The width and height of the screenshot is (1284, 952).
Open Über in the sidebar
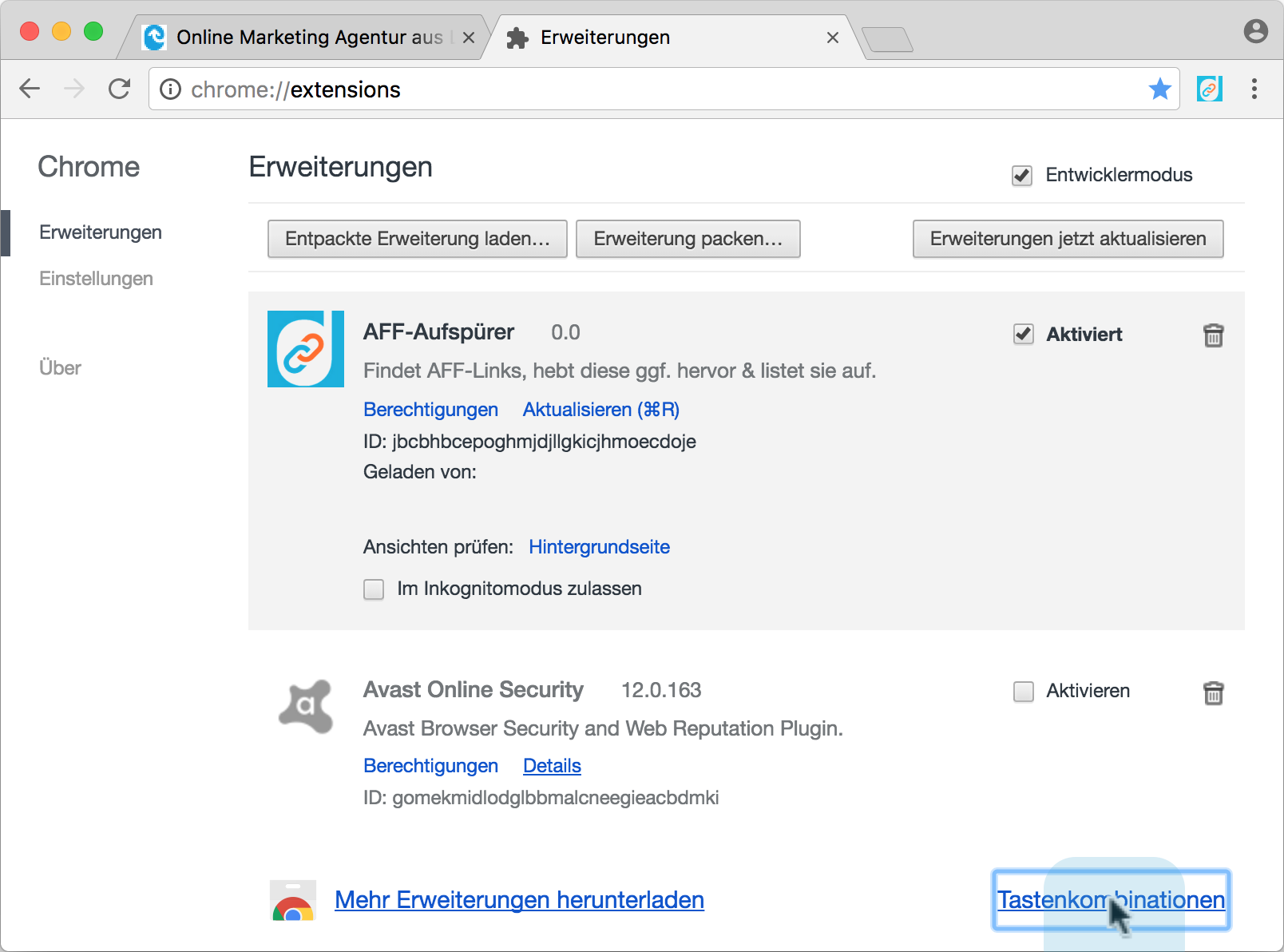60,368
